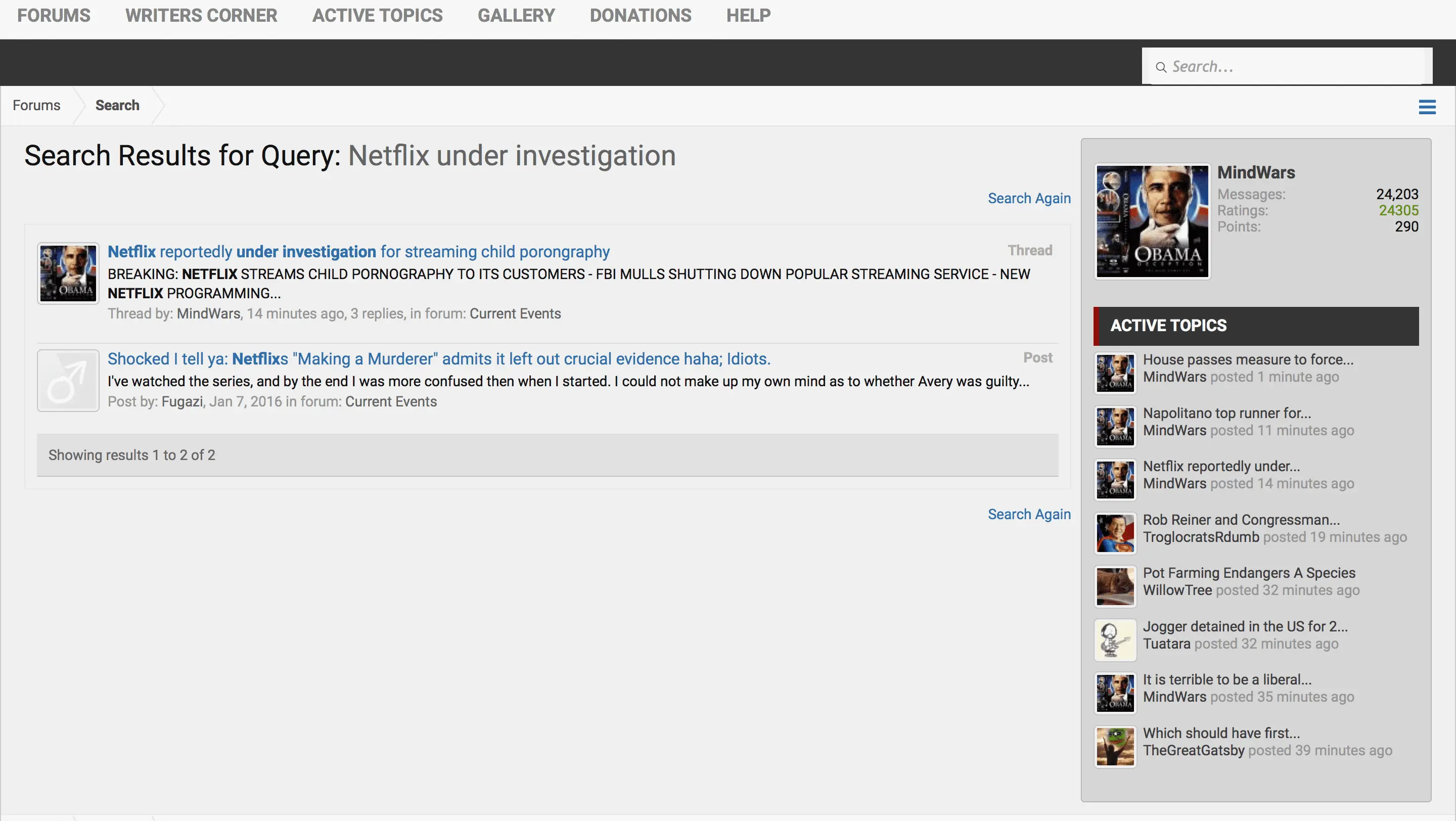Open the Making a Murderer post result

coord(439,359)
